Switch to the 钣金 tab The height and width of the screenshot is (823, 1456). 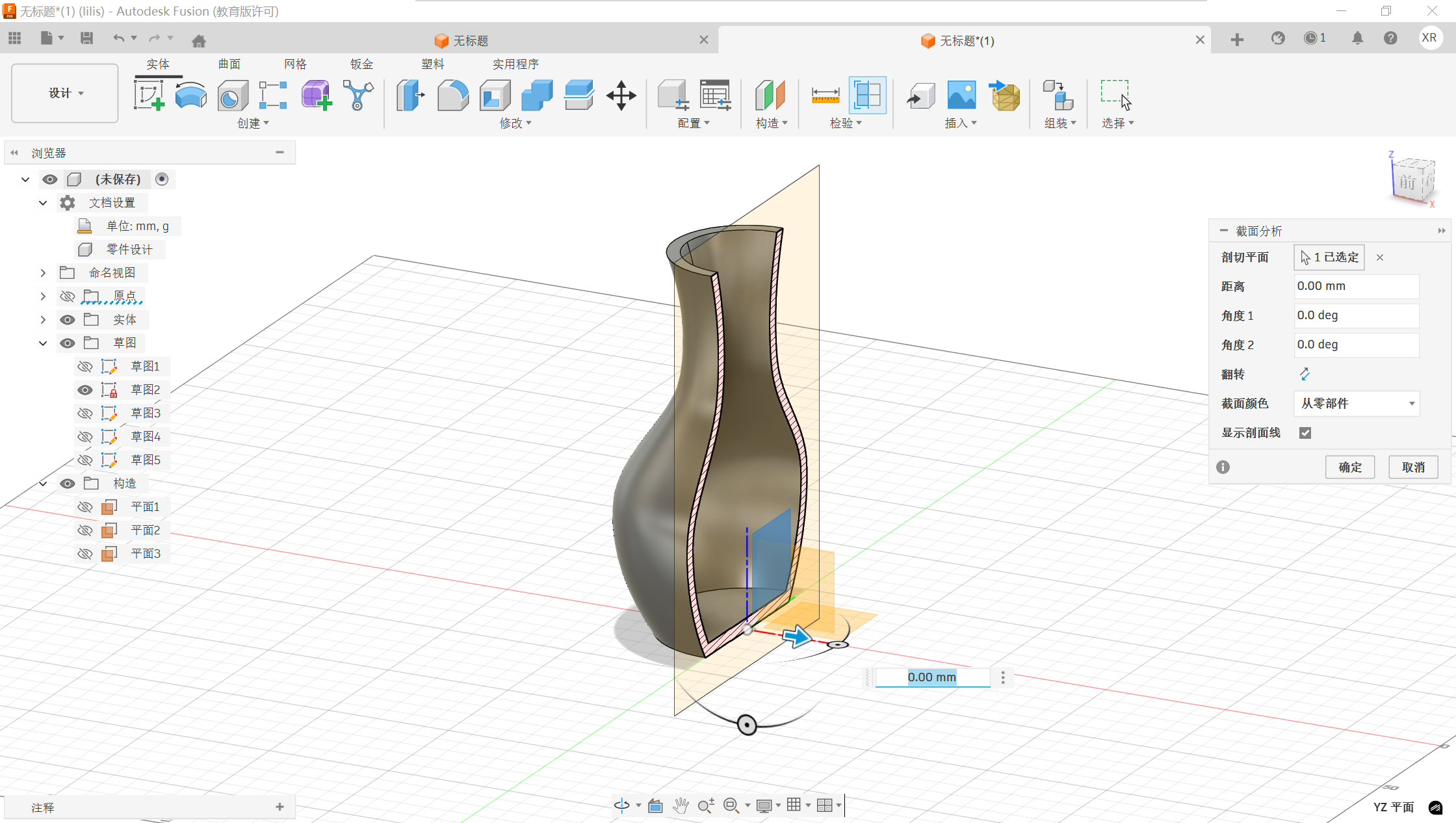click(361, 64)
